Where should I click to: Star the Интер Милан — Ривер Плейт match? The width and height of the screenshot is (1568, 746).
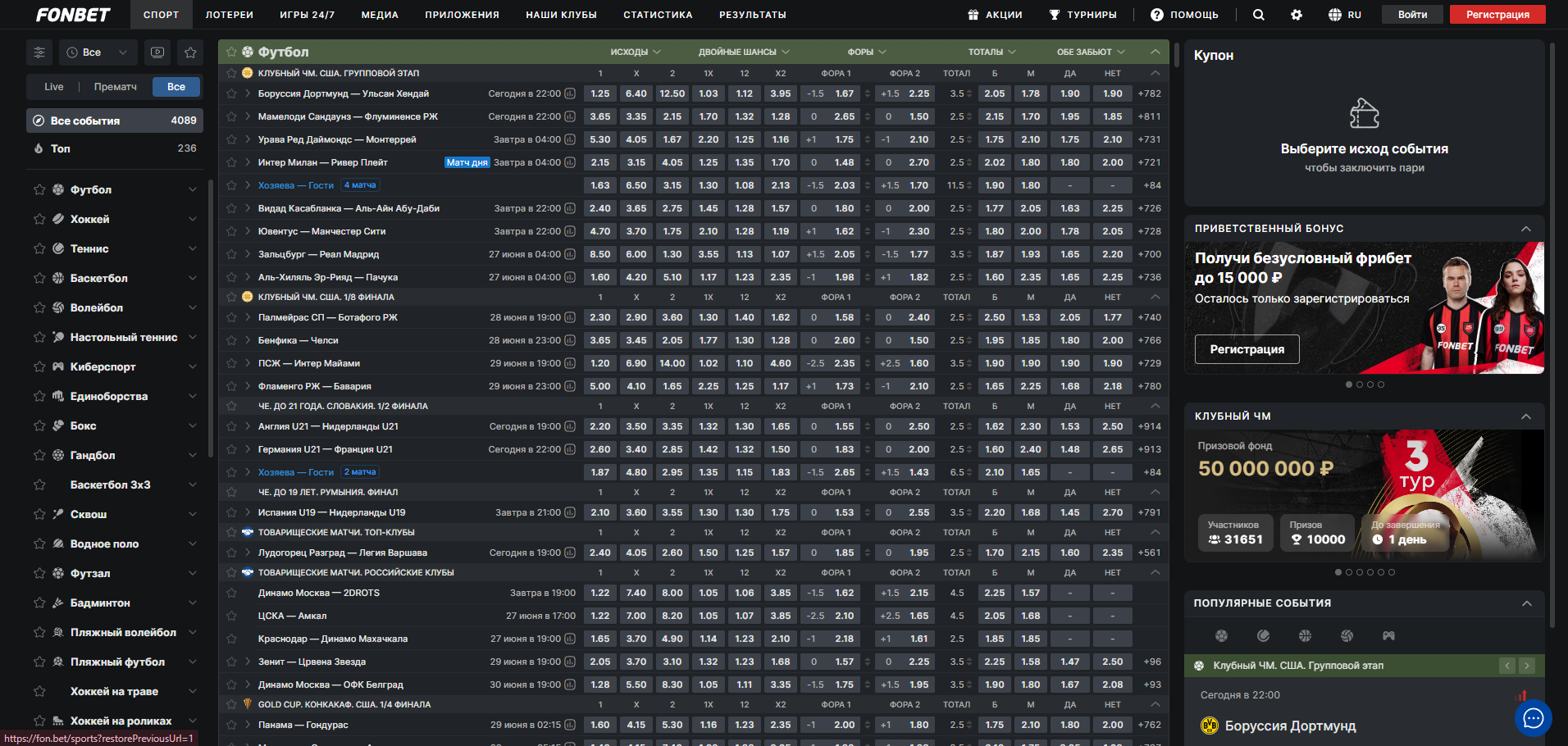[232, 162]
